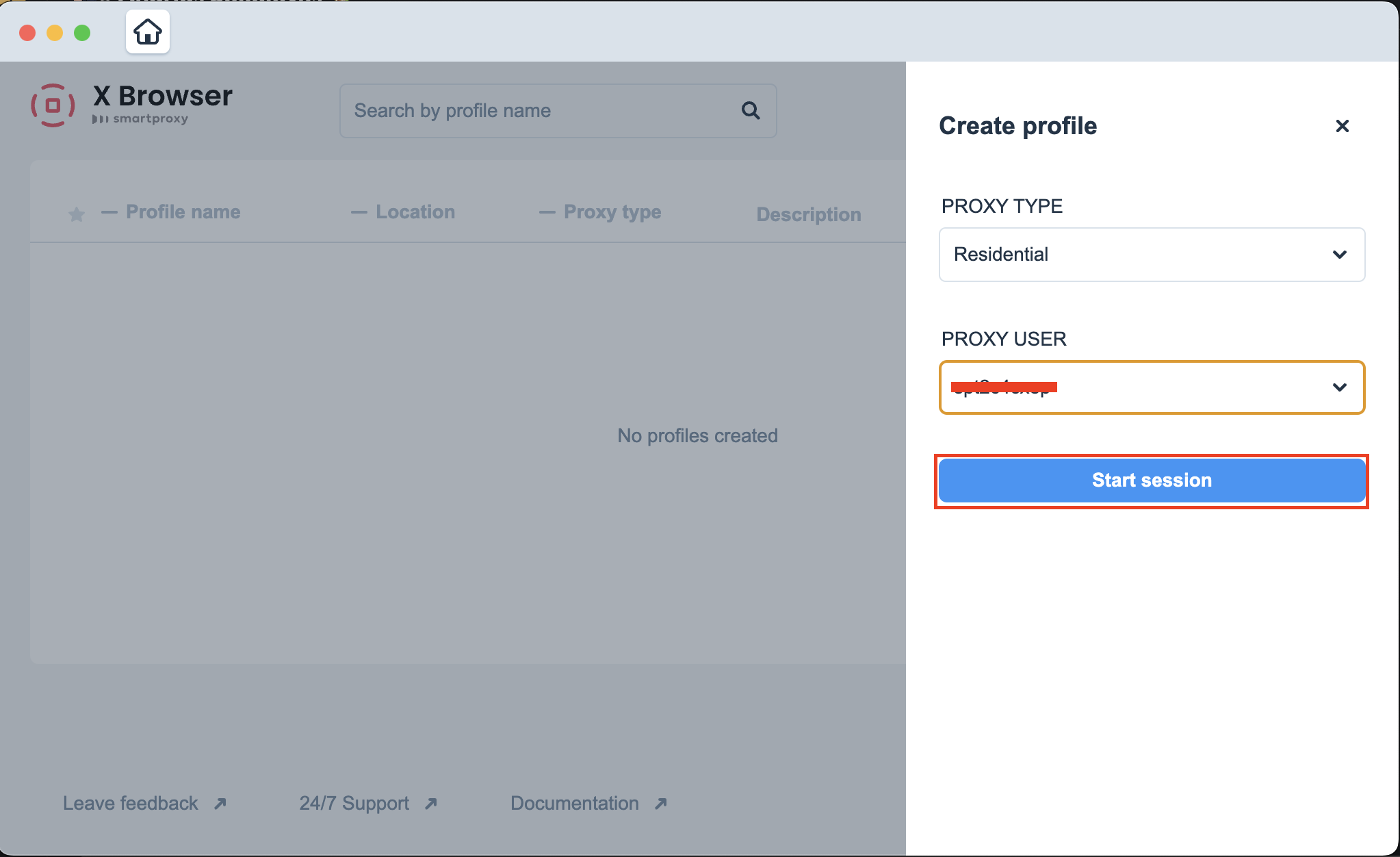The image size is (1400, 857).
Task: Open the Proxy Type Residential dropdown
Action: [x=1151, y=255]
